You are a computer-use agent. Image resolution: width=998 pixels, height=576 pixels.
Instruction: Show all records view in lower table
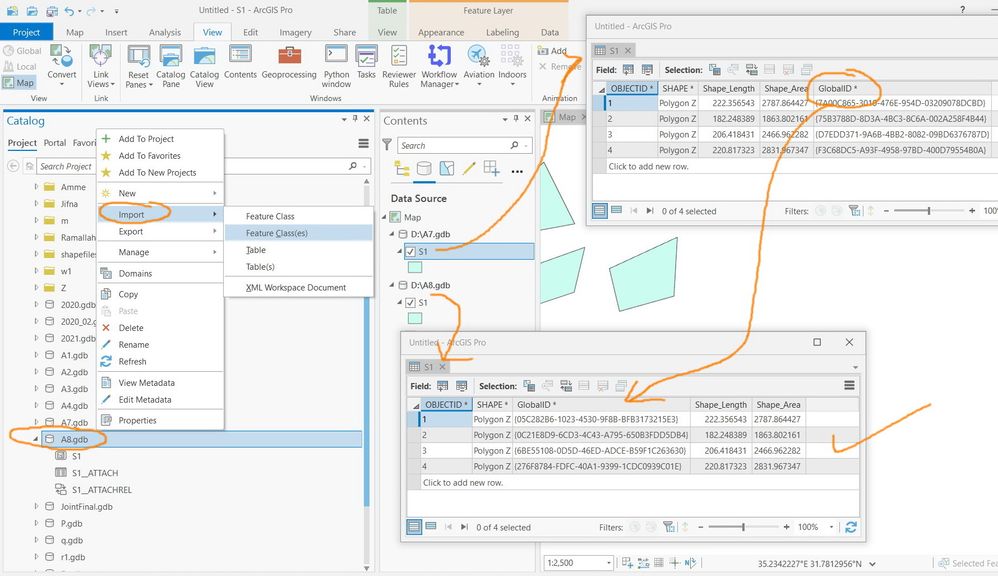tap(414, 526)
